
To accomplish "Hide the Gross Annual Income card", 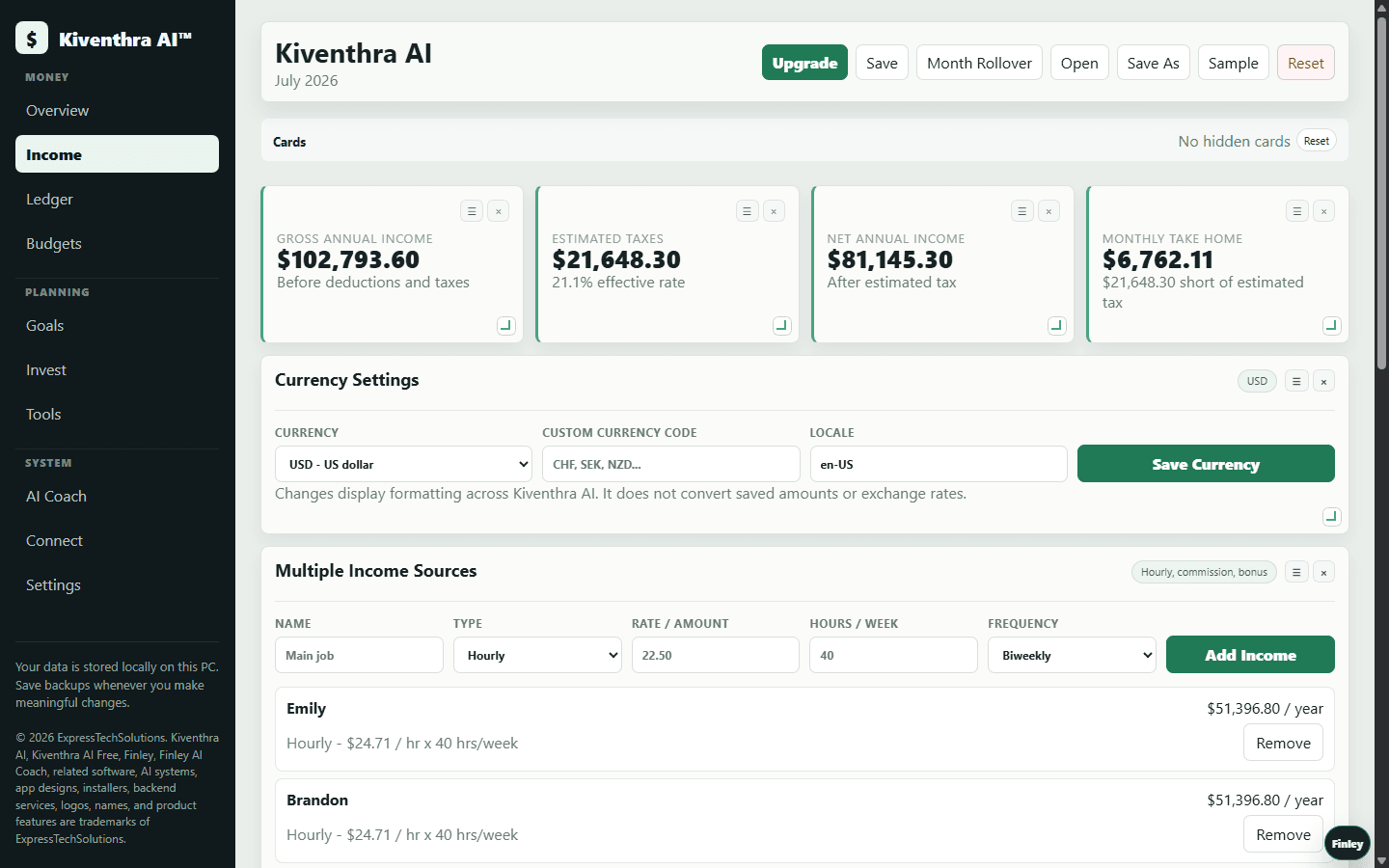I will [499, 211].
